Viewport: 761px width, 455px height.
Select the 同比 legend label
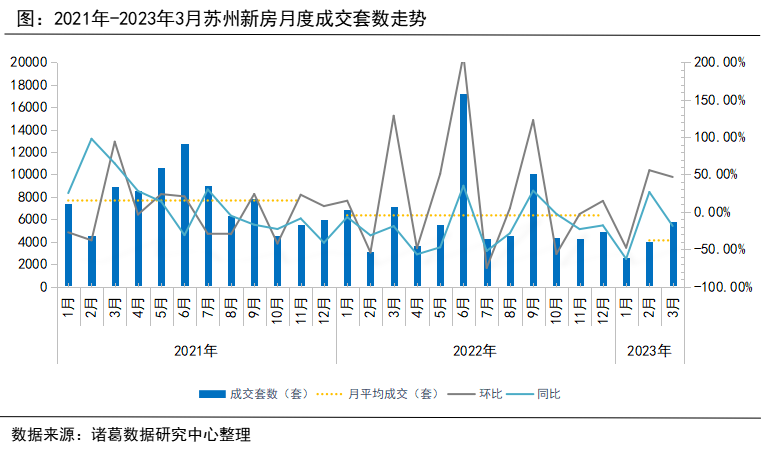[548, 394]
